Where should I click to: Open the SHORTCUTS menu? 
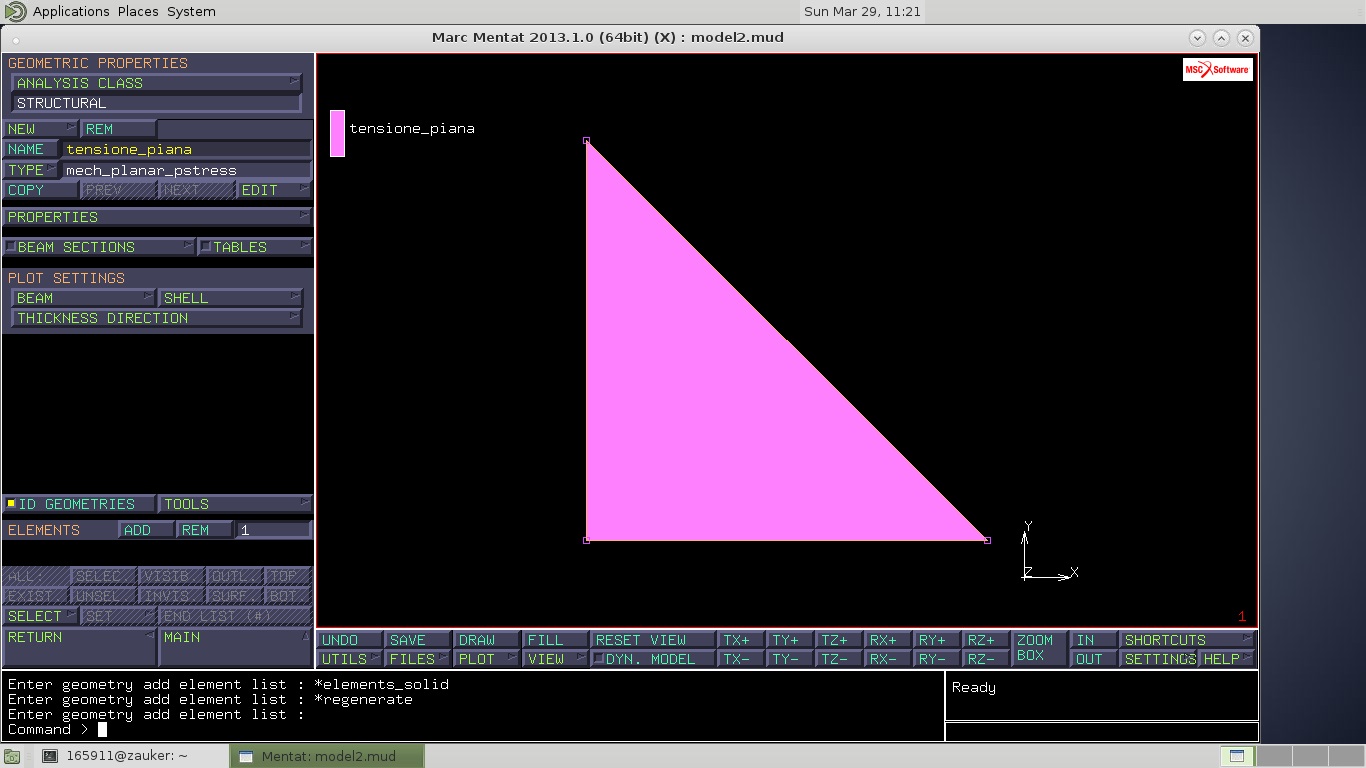tap(1187, 640)
